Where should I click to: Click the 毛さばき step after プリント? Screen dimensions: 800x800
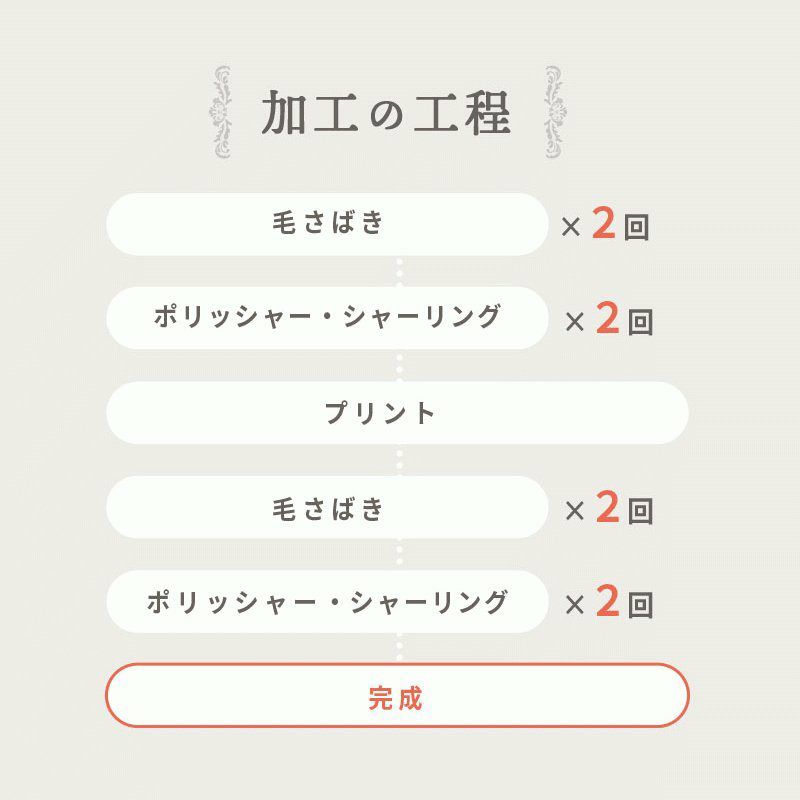327,508
